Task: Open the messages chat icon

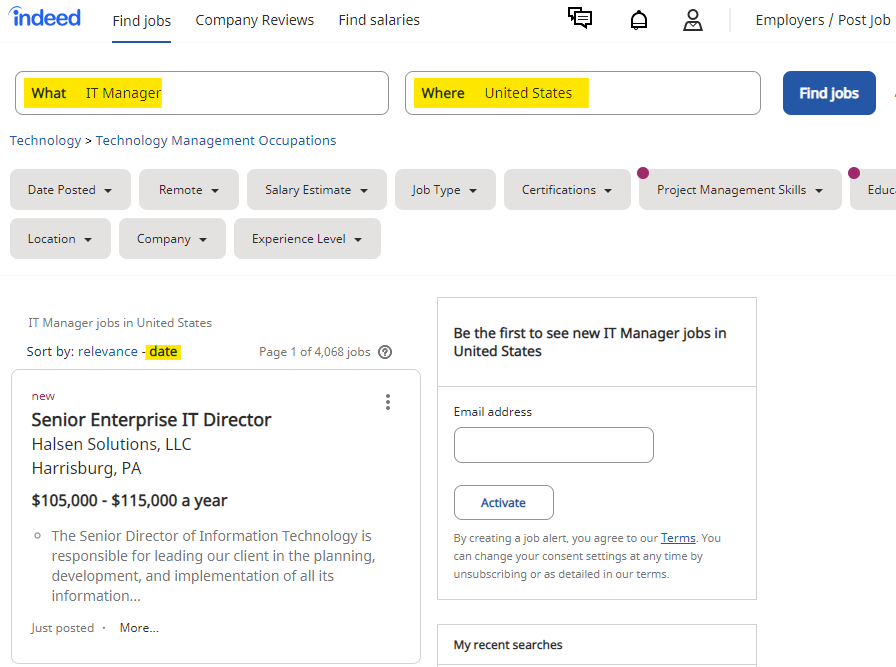Action: tap(580, 19)
